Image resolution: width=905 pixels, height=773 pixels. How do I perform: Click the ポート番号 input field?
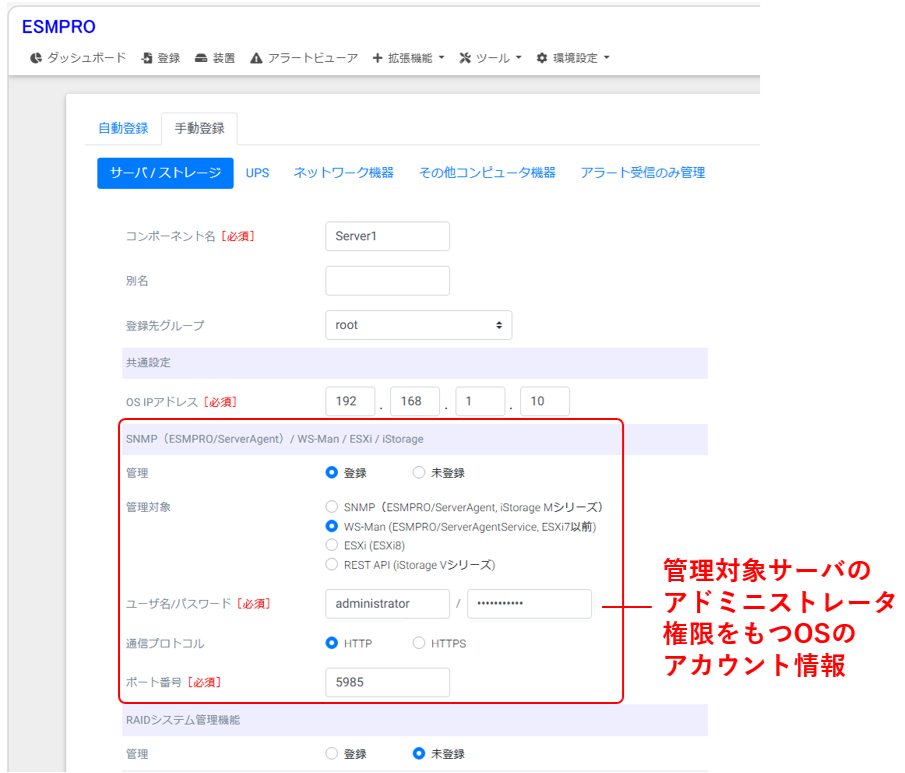click(x=387, y=682)
